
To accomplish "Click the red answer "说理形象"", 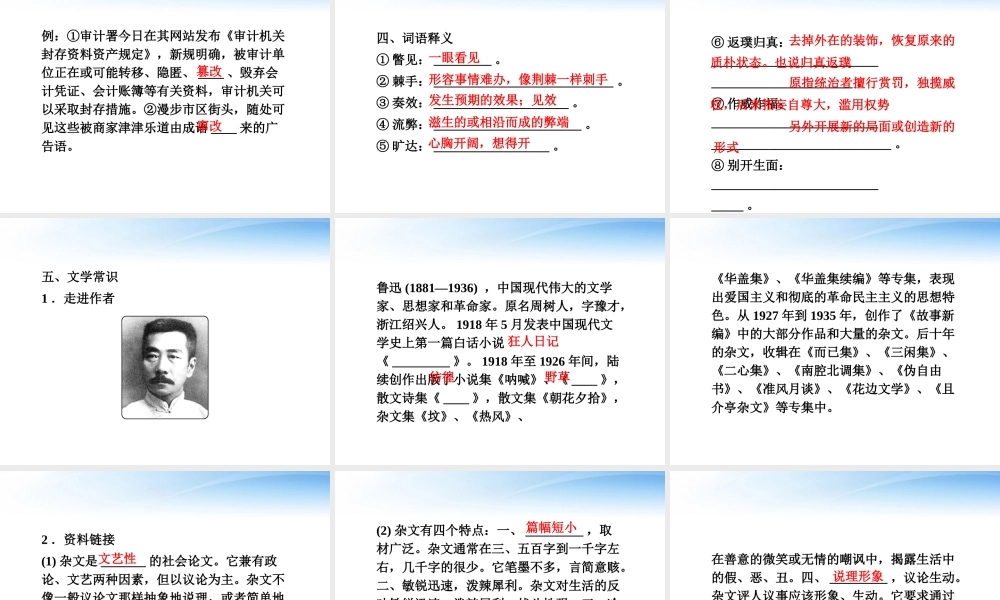I will (858, 576).
